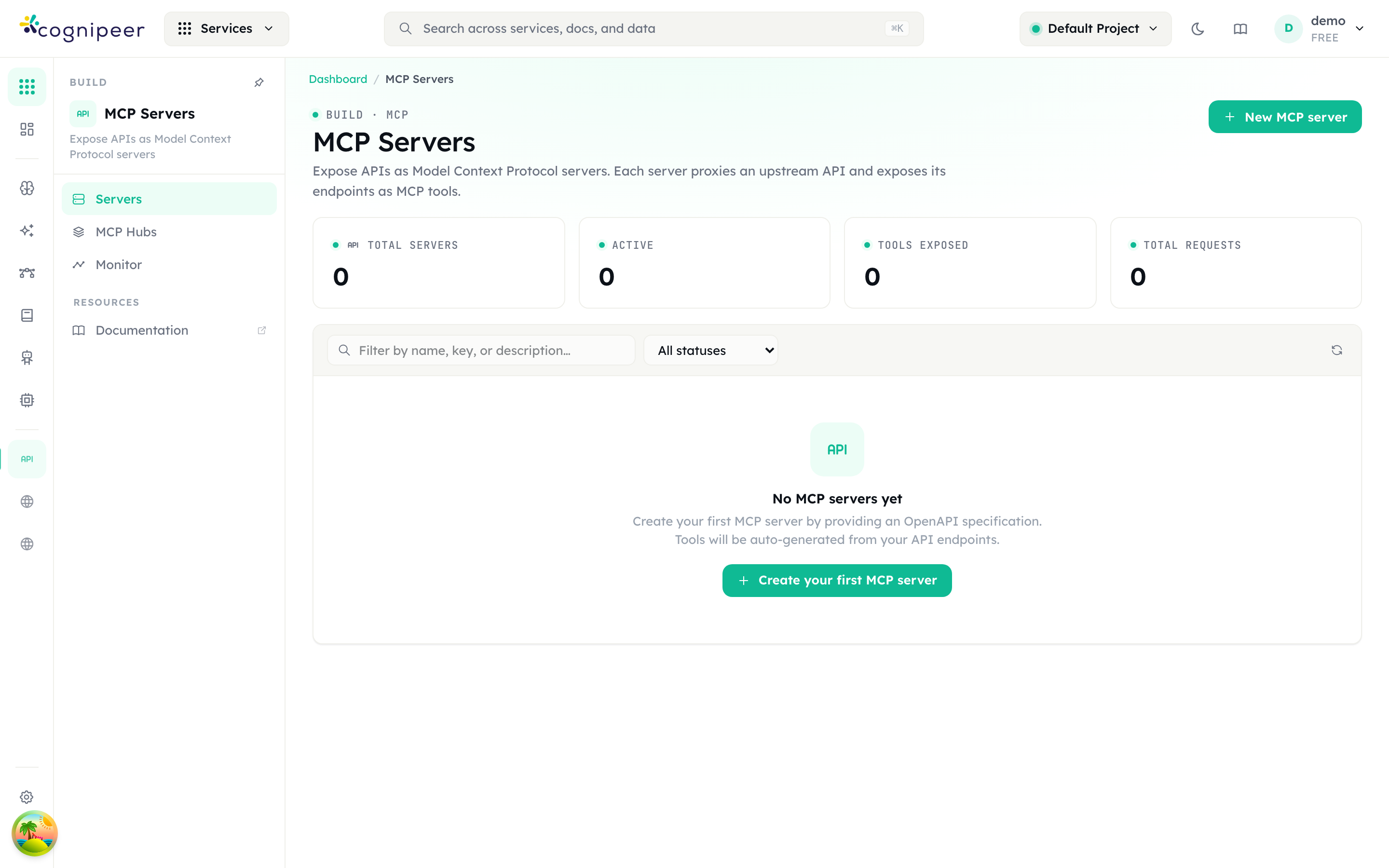Open the bezier path icon service in the rail

(27, 273)
